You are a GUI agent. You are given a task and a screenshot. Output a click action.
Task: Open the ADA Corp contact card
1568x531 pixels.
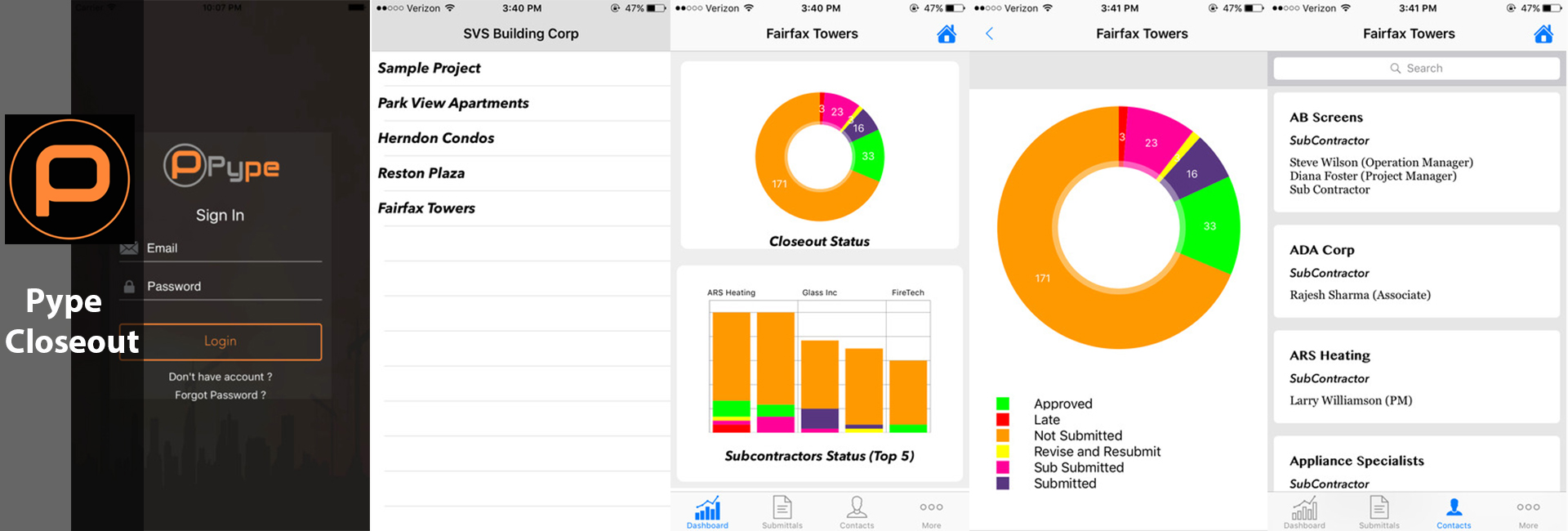coord(1417,271)
